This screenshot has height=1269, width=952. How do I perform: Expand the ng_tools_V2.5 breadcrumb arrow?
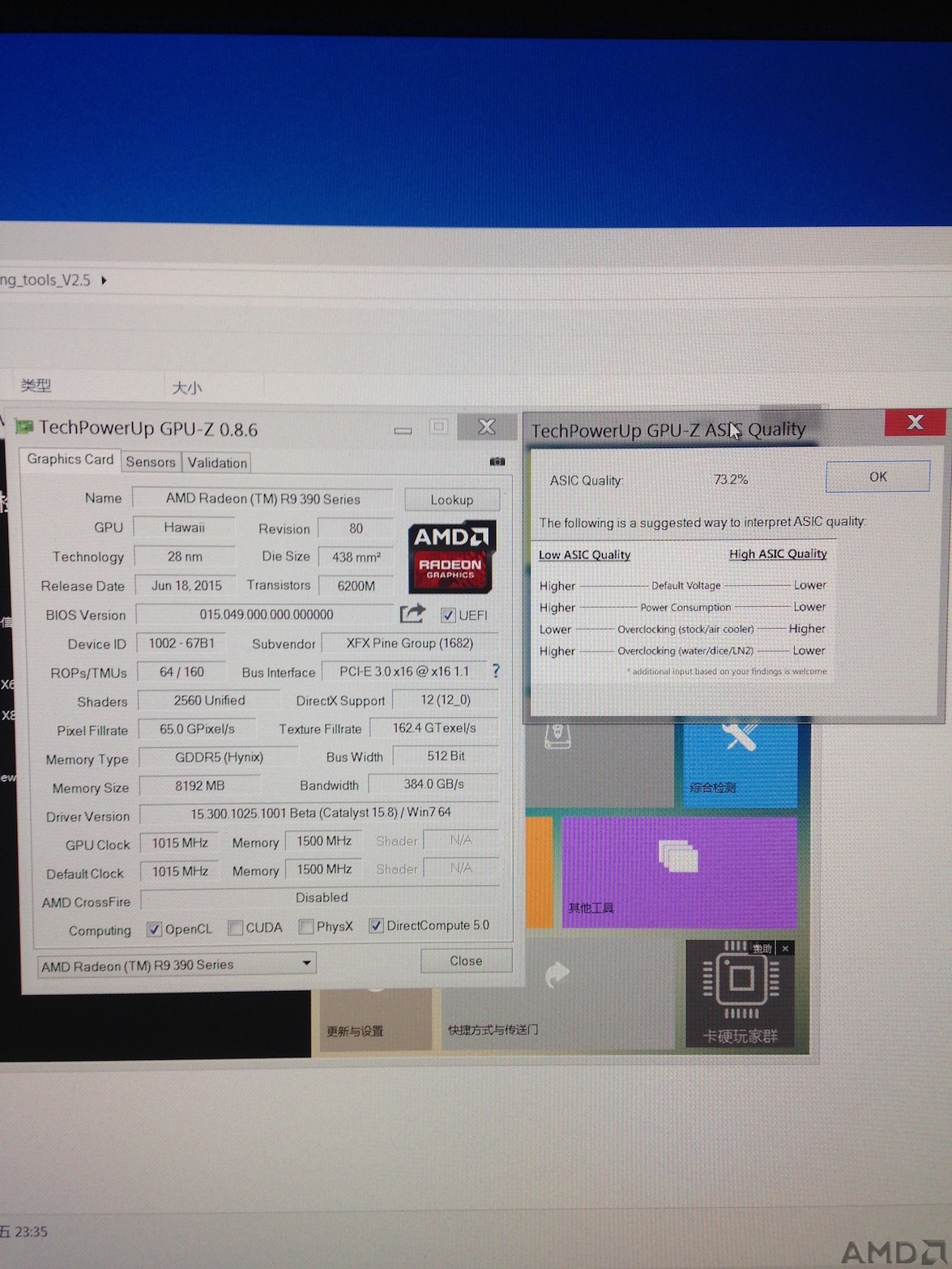[104, 280]
